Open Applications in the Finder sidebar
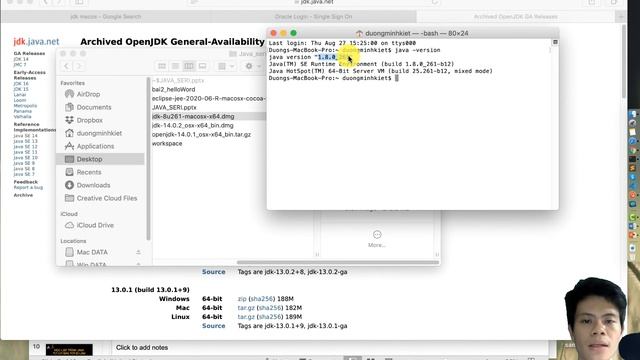The image size is (640, 360). coord(95,146)
